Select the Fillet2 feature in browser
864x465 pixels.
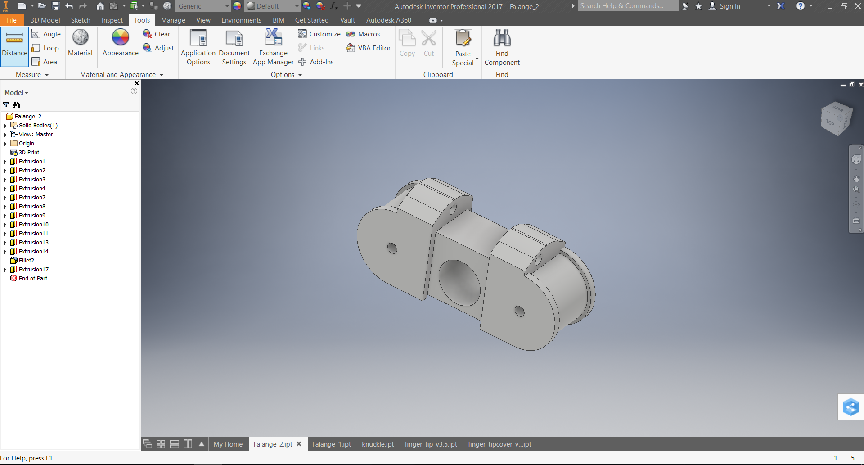(22, 260)
